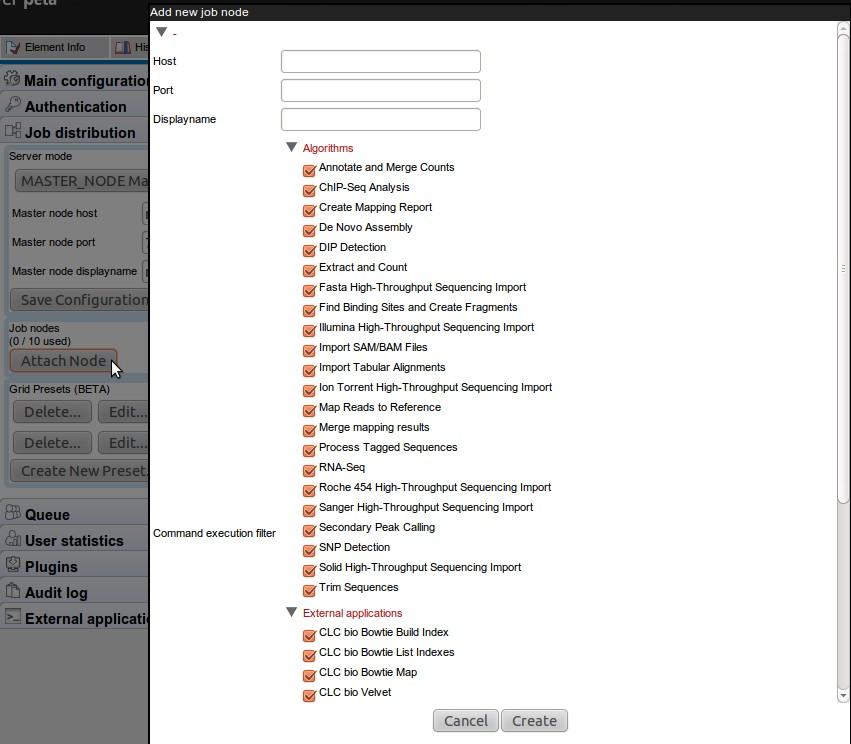Toggle Map Reads to Reference checkbox

pyautogui.click(x=309, y=411)
